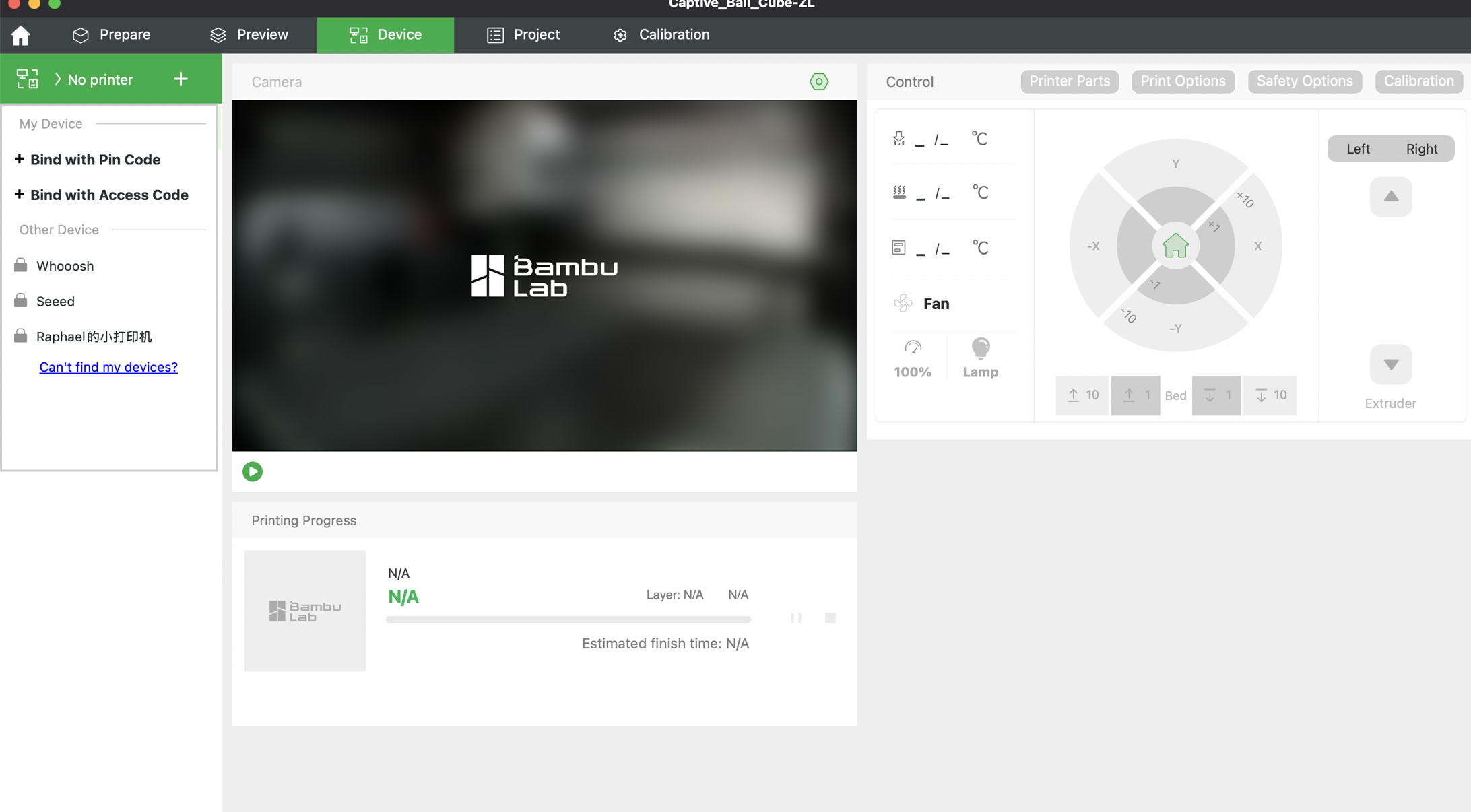Raise the bed by 10
Viewport: 1471px width, 812px height.
click(1082, 395)
